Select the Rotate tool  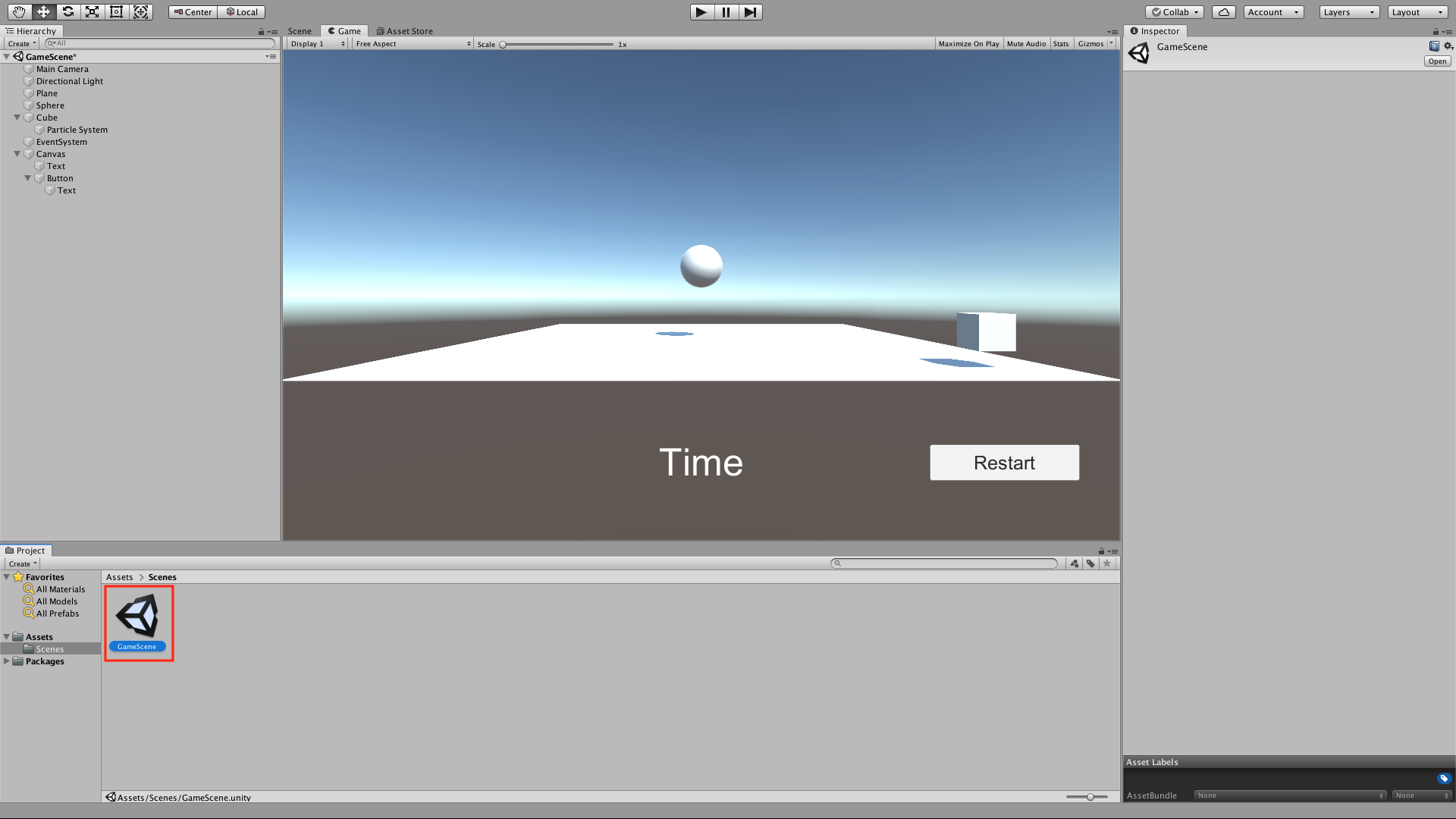pos(68,12)
